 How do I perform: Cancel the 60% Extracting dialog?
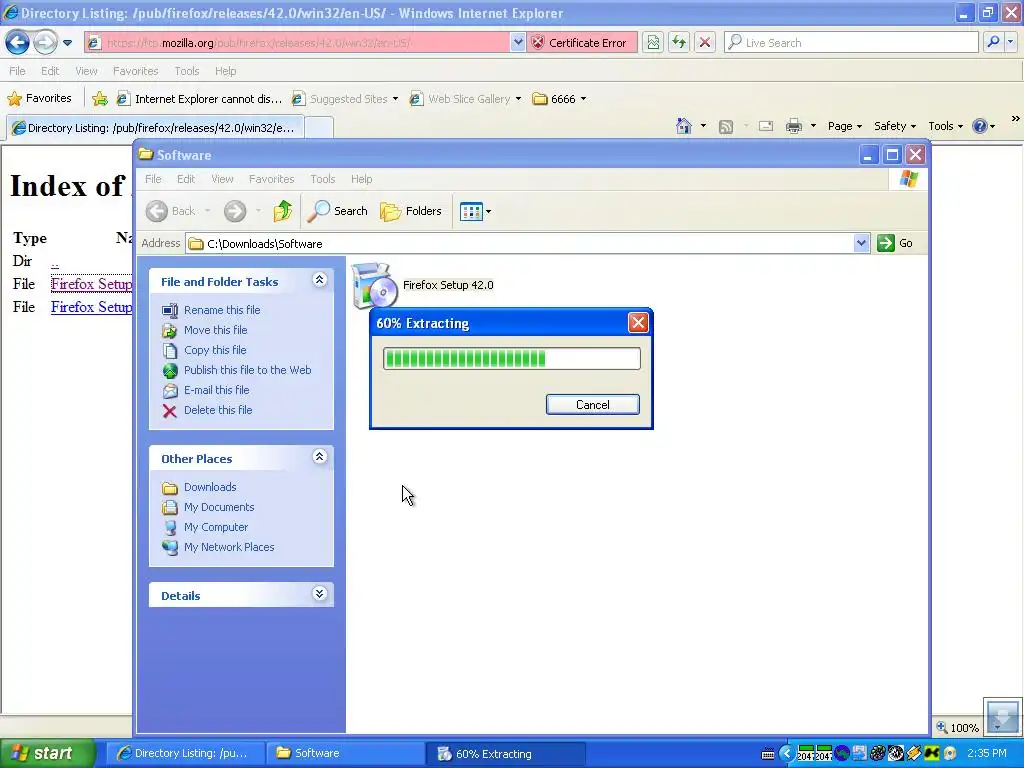coord(592,405)
